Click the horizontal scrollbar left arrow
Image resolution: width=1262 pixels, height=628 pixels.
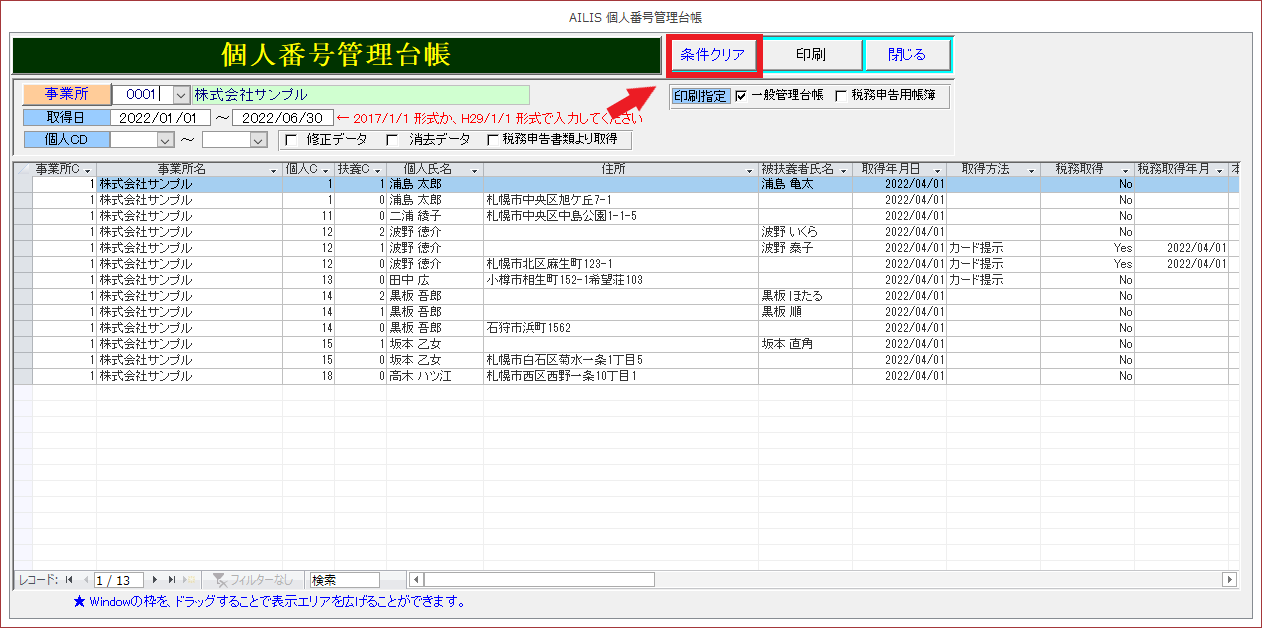417,579
